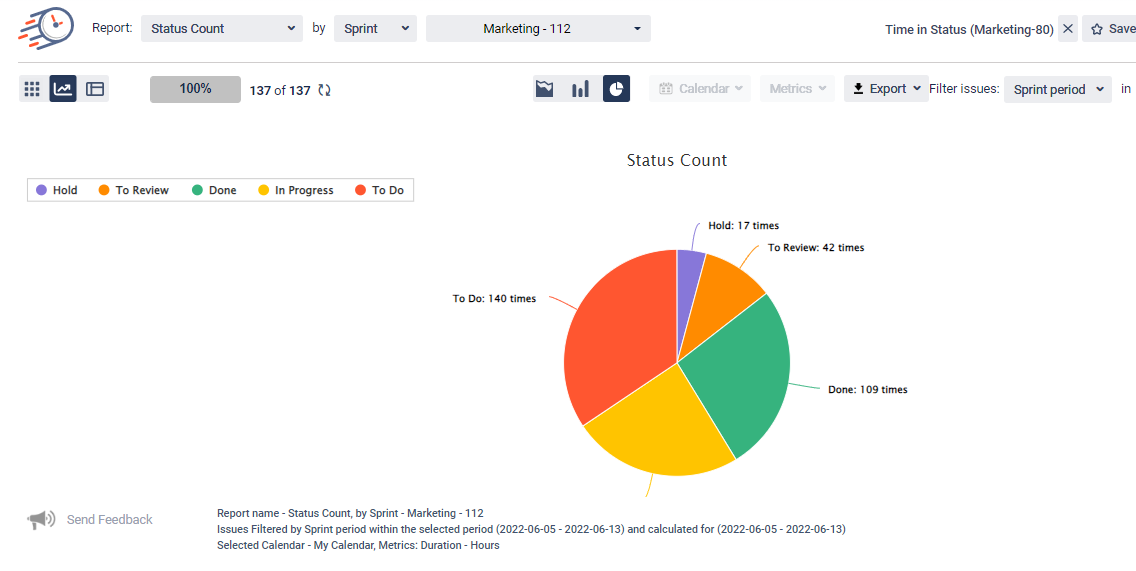This screenshot has height=571, width=1136.
Task: Click the 'To Review: 42 times' label
Action: pyautogui.click(x=816, y=248)
